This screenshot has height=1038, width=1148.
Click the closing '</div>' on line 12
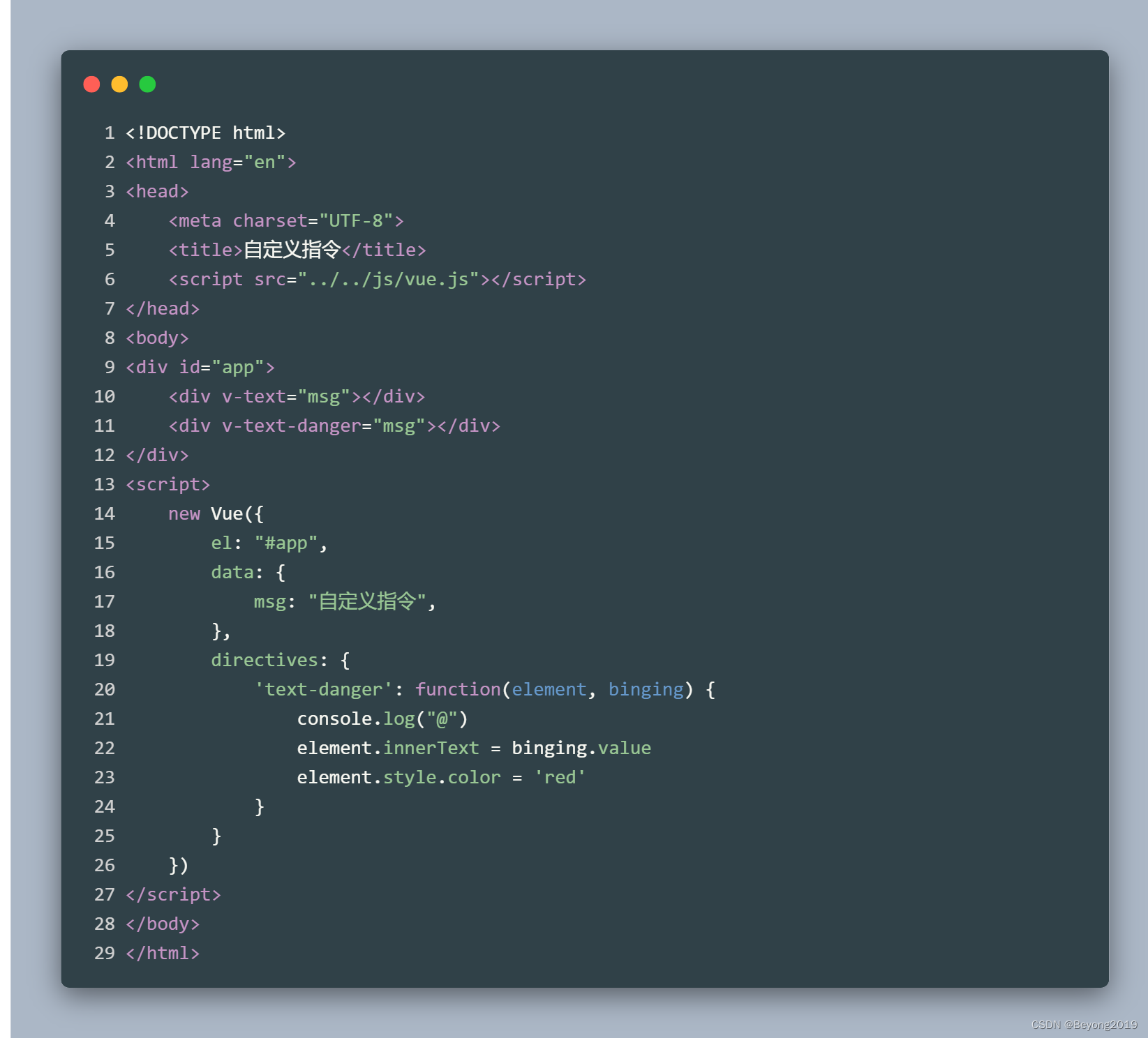point(157,455)
